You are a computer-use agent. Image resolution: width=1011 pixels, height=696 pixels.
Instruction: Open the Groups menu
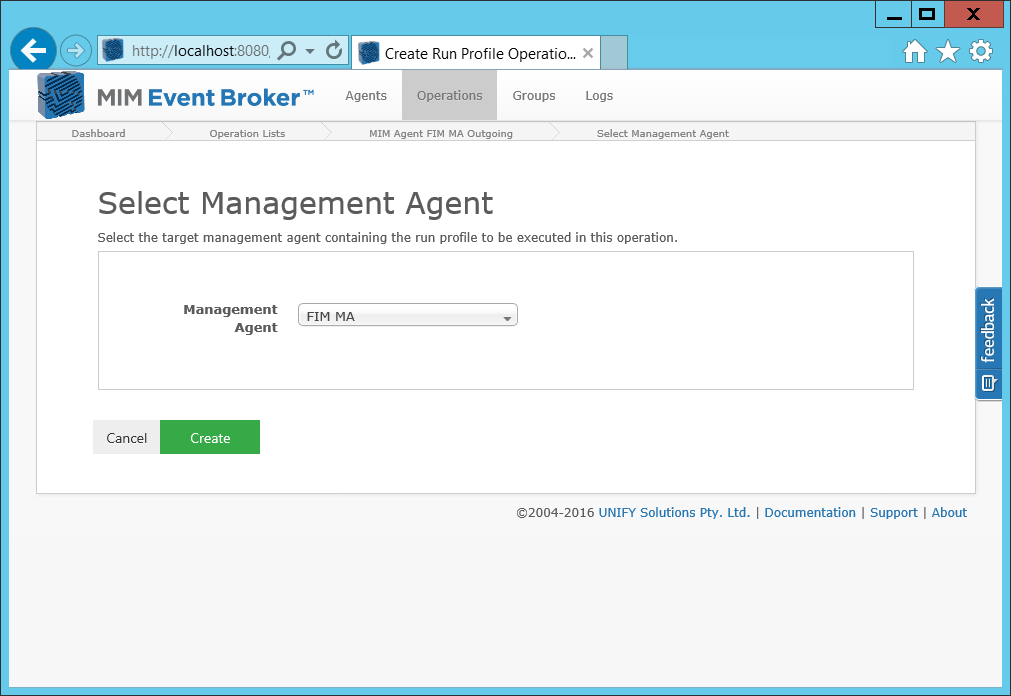(x=534, y=95)
